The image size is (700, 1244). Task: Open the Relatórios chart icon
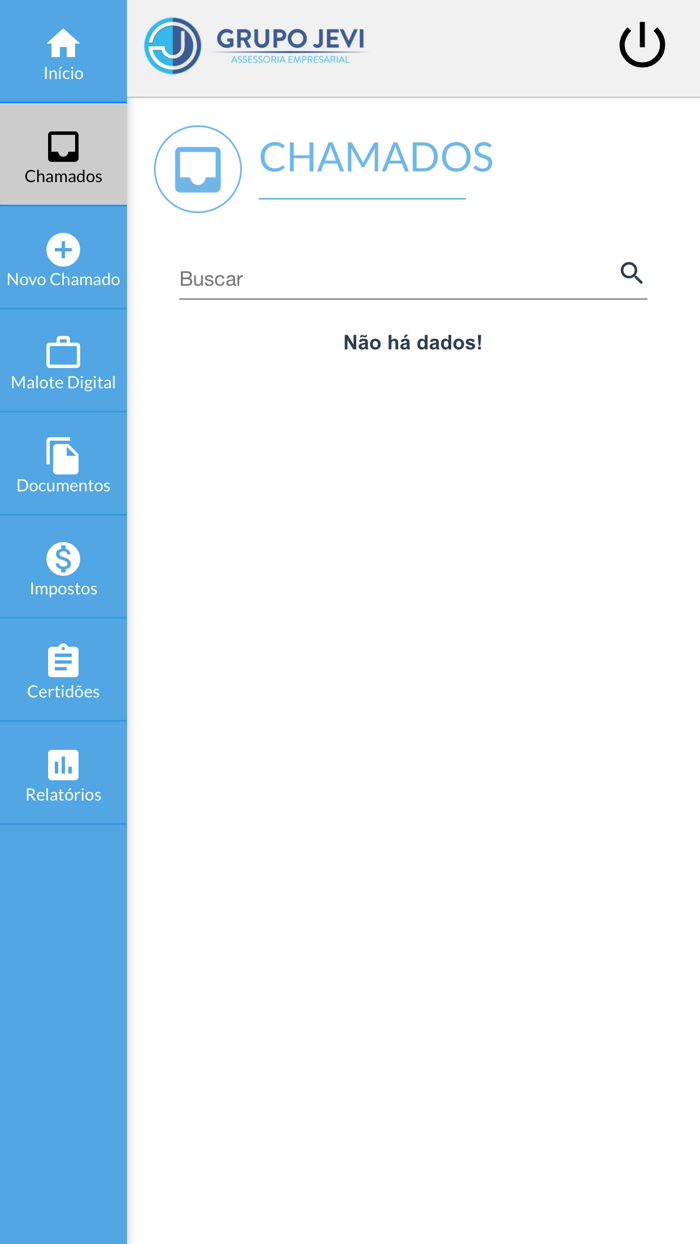coord(63,765)
